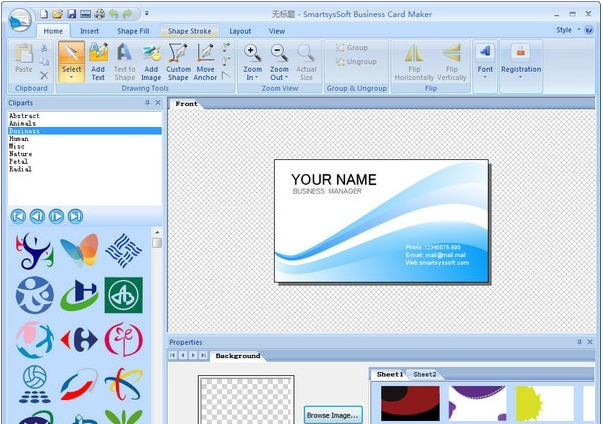The height and width of the screenshot is (424, 603).
Task: Go to first clipart page
Action: click(18, 216)
